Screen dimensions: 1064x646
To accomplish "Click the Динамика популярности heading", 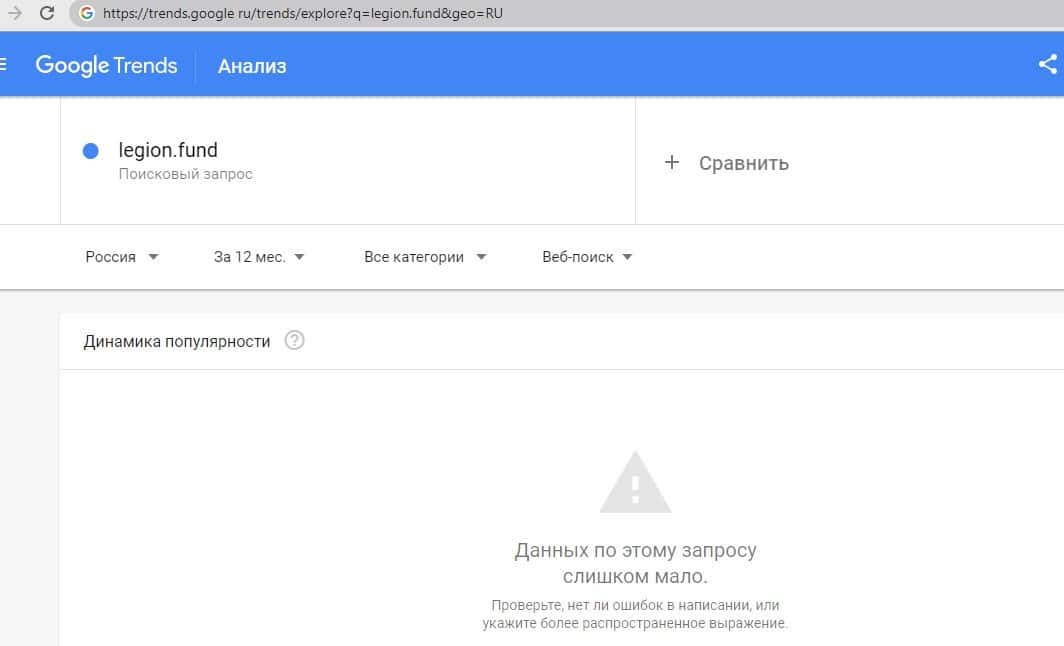I will [x=177, y=341].
